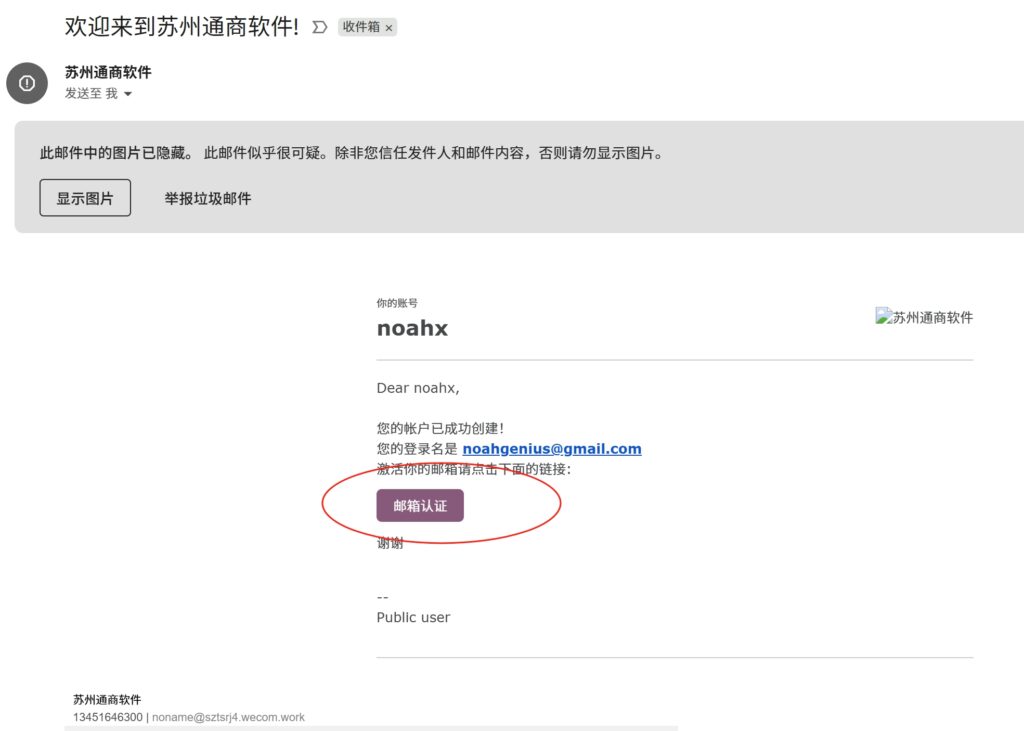Click the phone number 13451646300 in the footer
The height and width of the screenshot is (731, 1024).
coord(107,717)
